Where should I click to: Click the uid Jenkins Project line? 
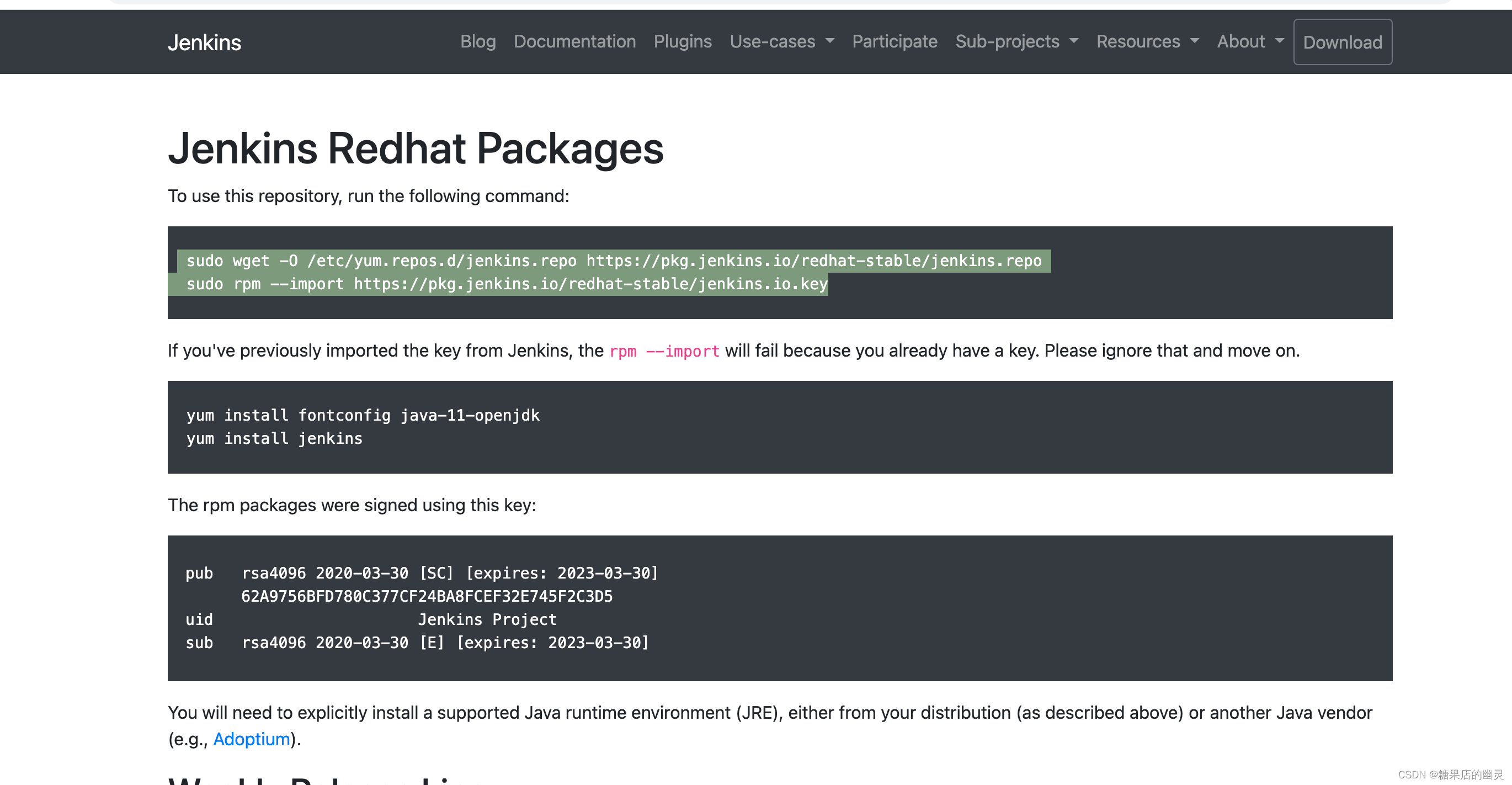click(x=371, y=619)
